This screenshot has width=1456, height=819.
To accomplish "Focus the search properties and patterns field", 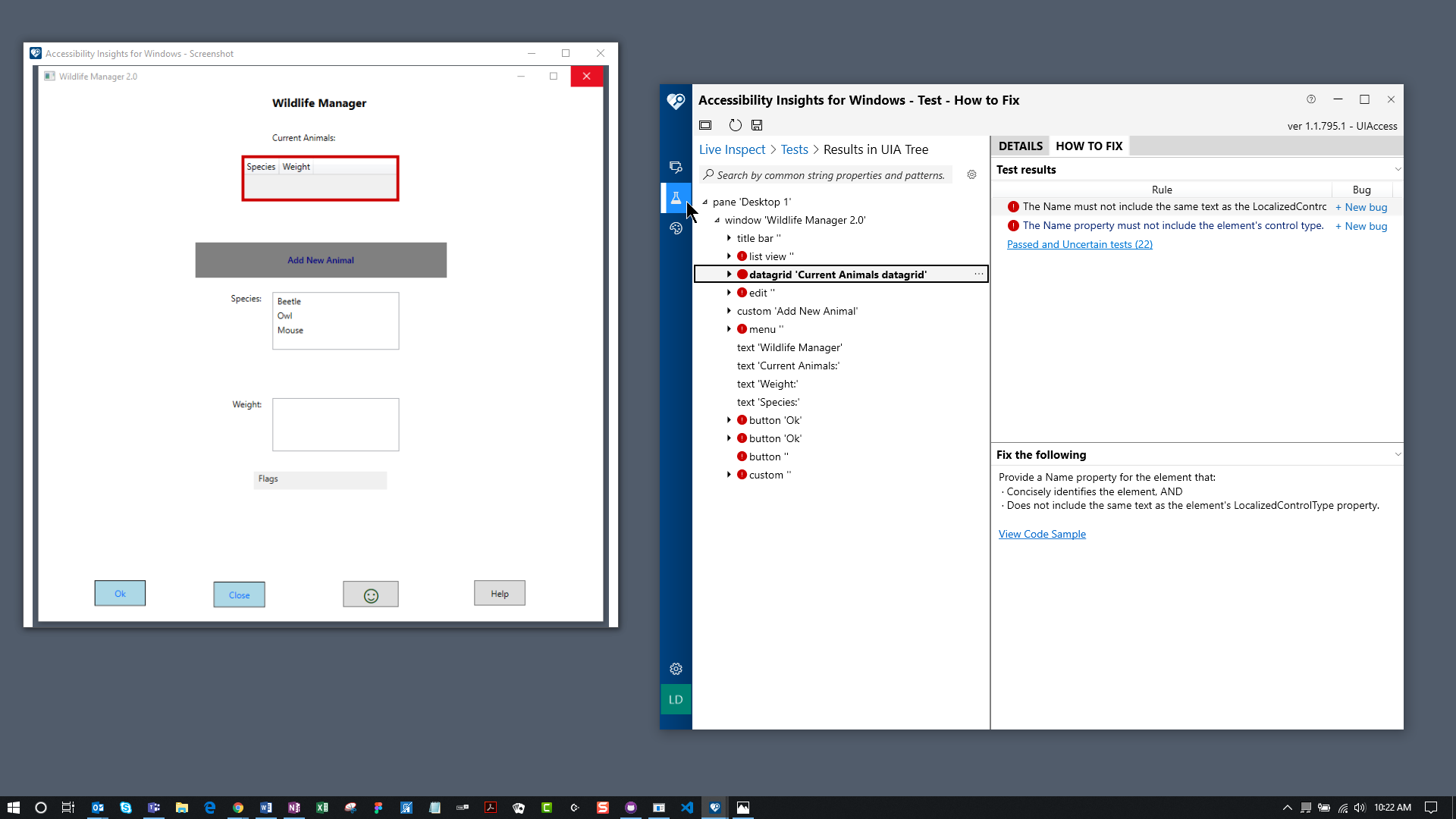I will click(x=825, y=175).
